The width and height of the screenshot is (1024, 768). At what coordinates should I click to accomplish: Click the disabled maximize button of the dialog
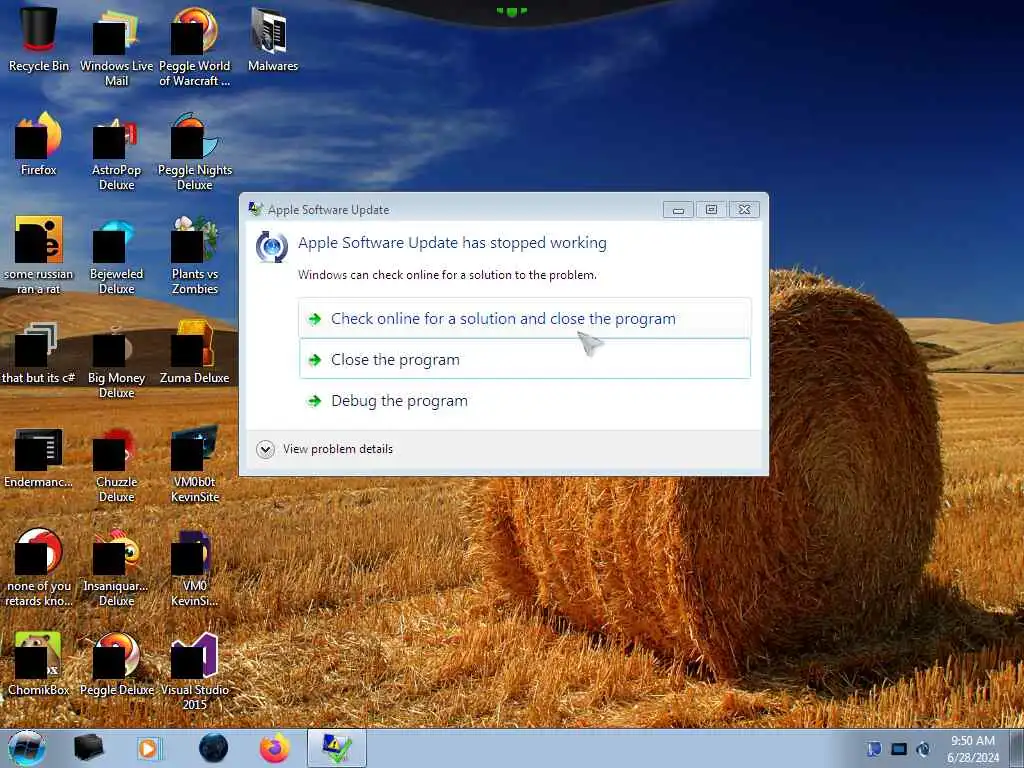[711, 210]
